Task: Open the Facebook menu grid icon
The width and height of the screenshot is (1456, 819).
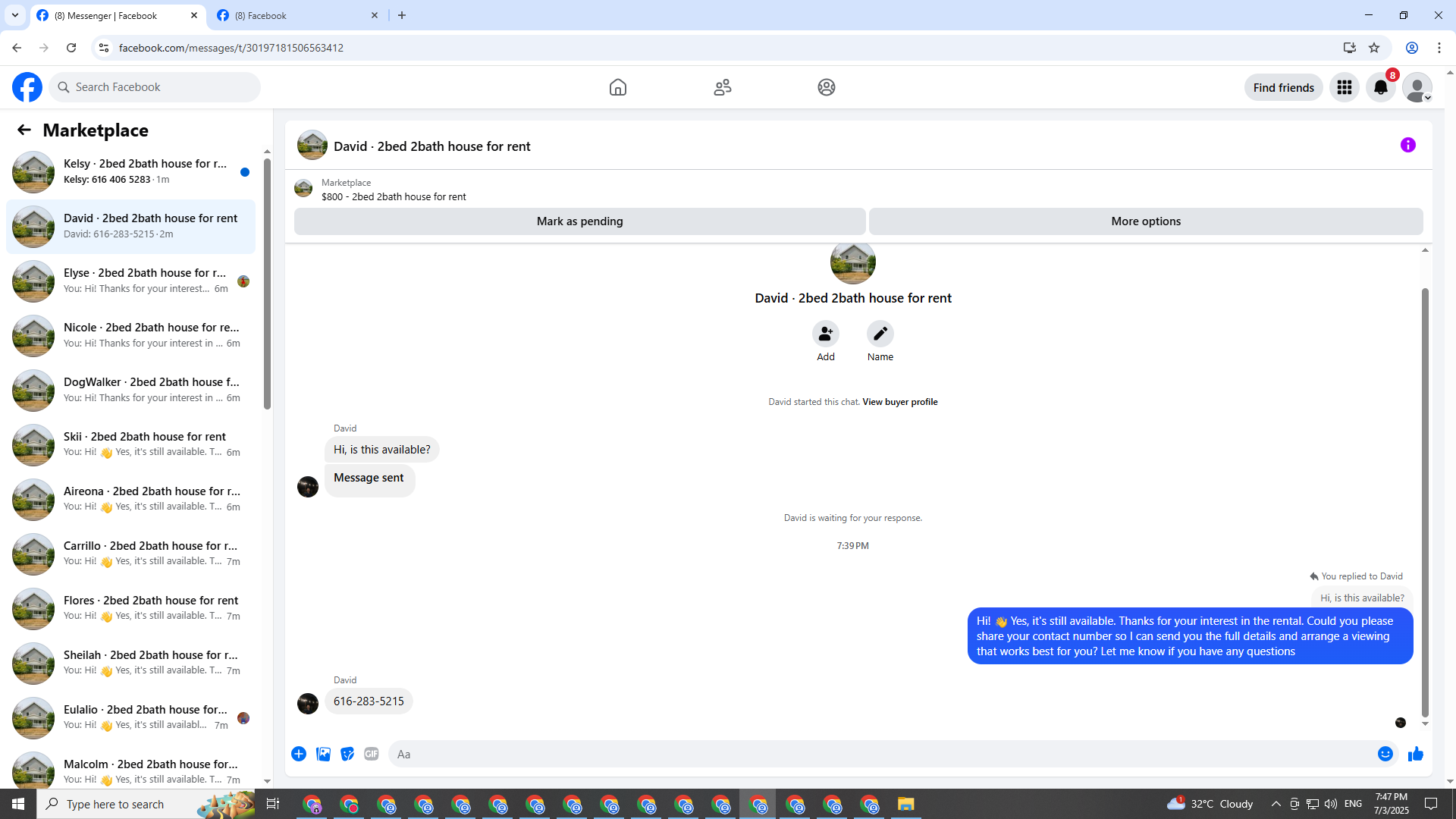Action: tap(1344, 87)
